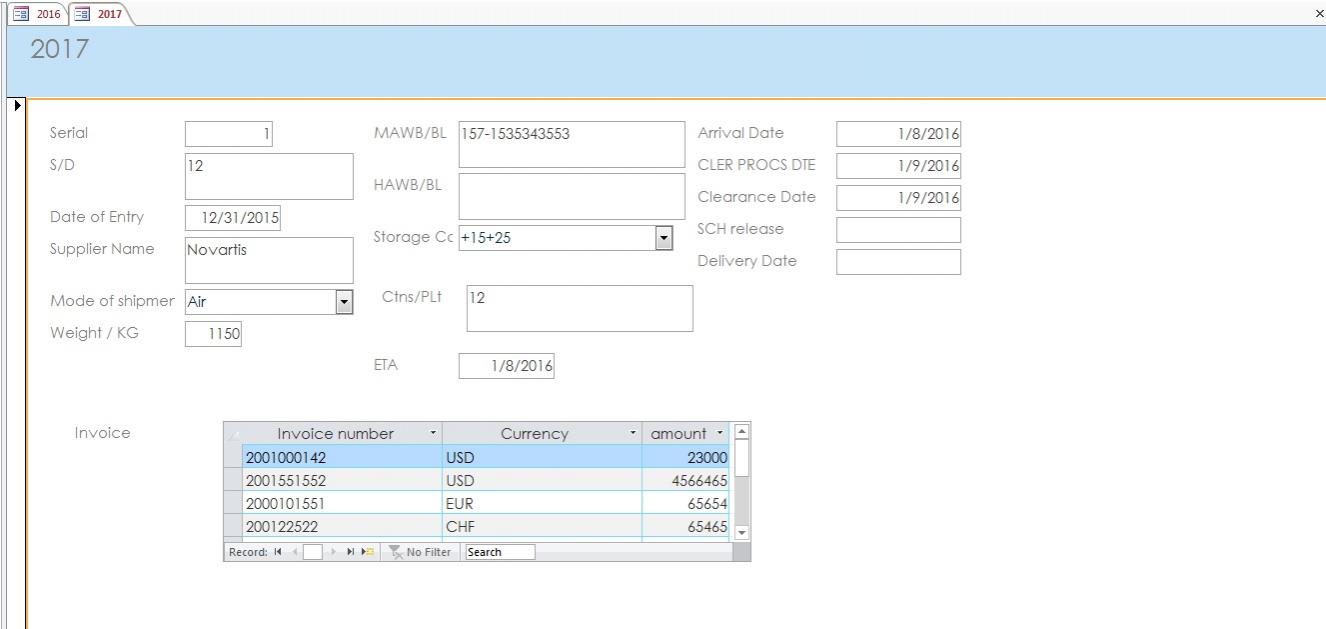
Task: Click the Arrival Date field
Action: [x=898, y=134]
